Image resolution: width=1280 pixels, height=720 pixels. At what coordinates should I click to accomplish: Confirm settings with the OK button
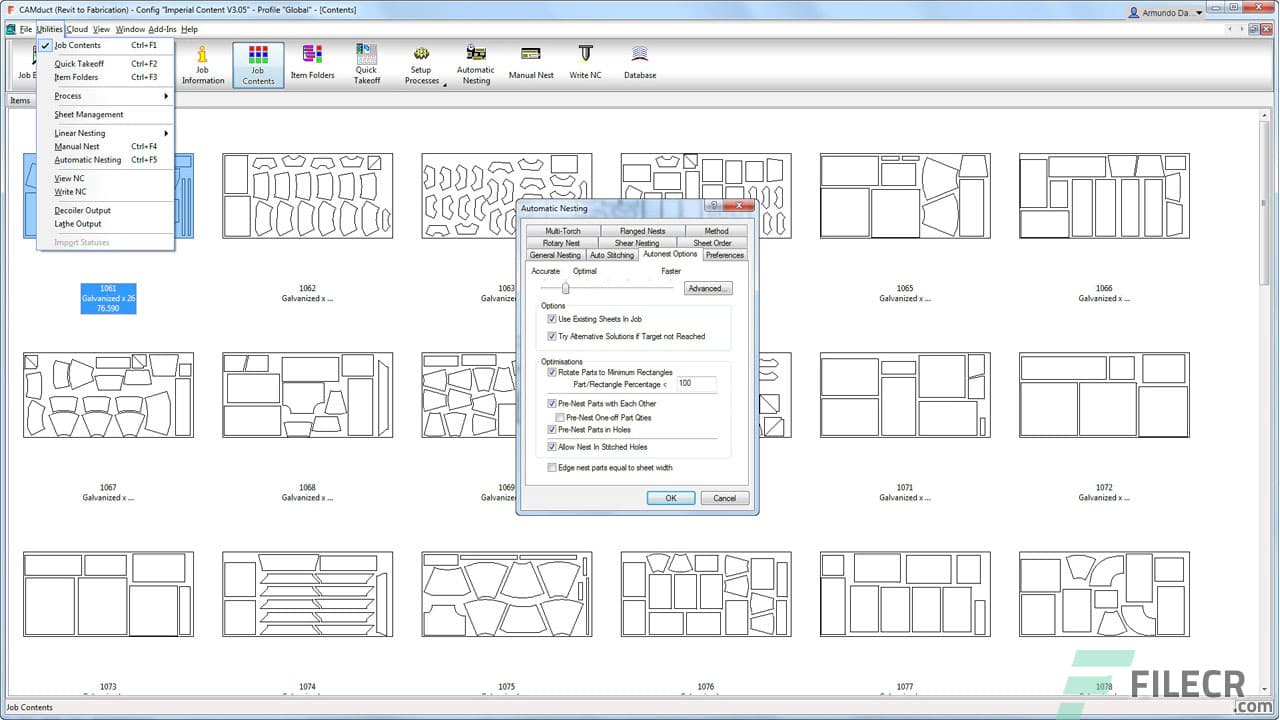(x=670, y=497)
